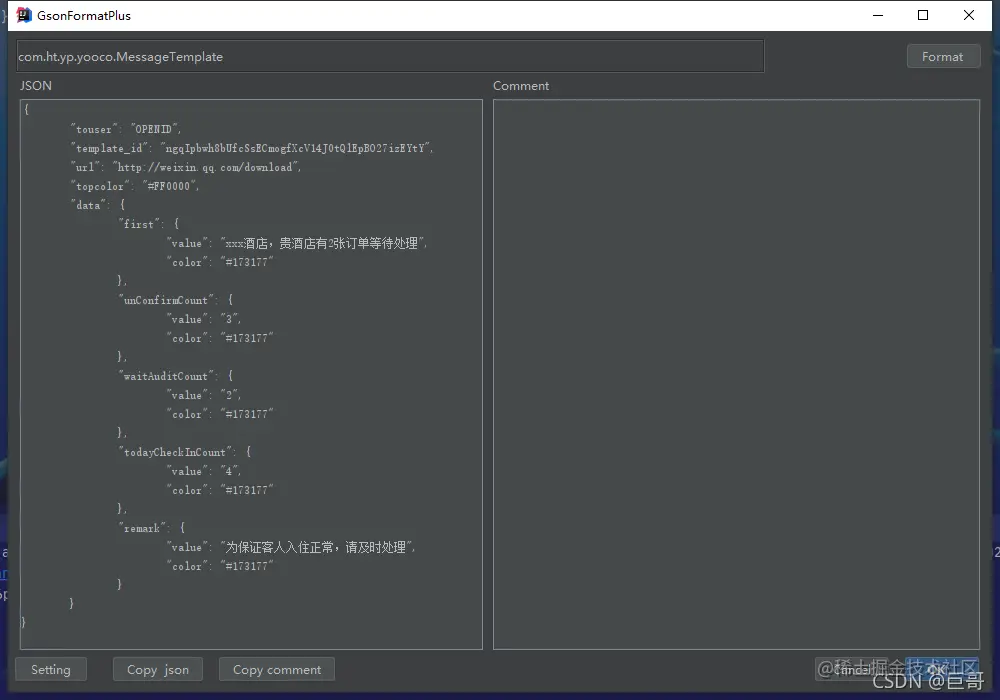Click inside the empty Comment text area
The image size is (1000, 700).
click(x=736, y=374)
